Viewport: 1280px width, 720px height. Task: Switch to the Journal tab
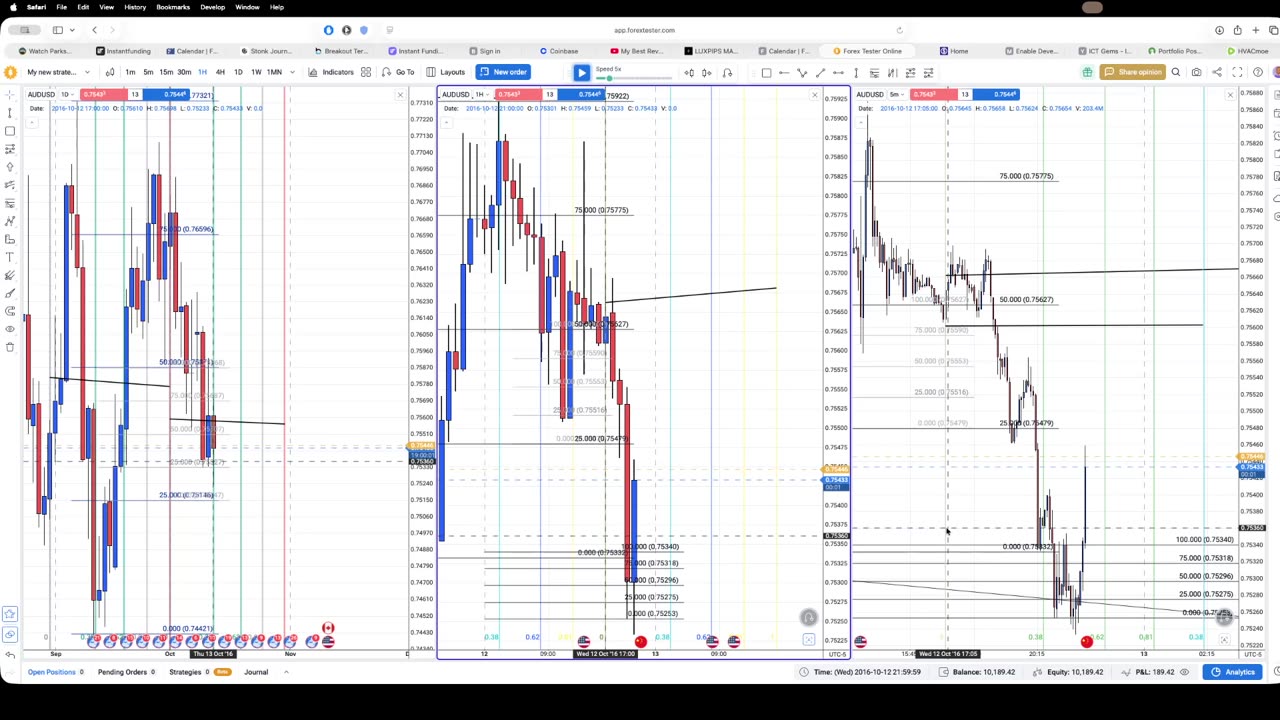point(256,672)
